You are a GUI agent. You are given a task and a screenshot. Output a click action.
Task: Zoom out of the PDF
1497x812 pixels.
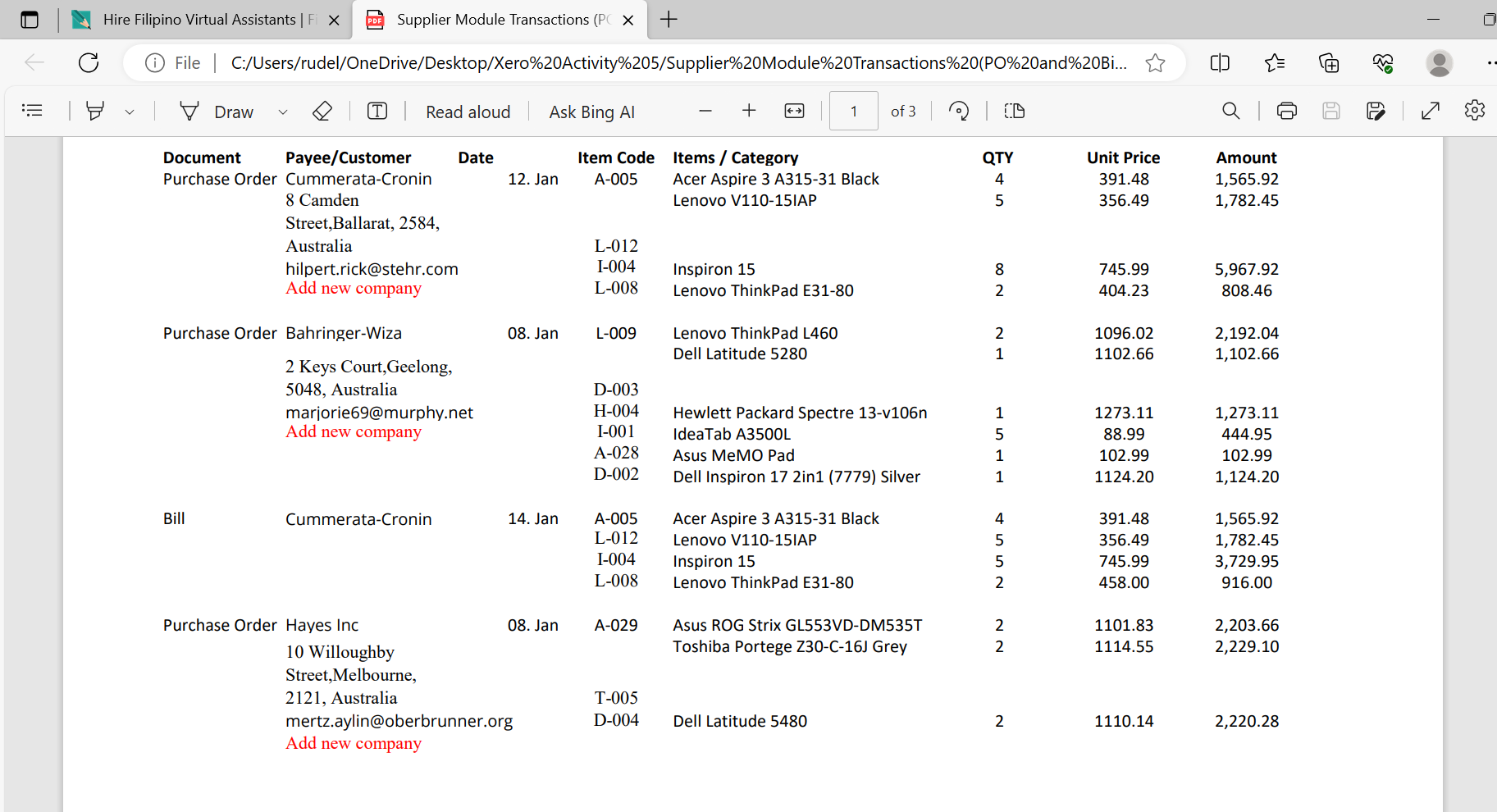click(705, 111)
